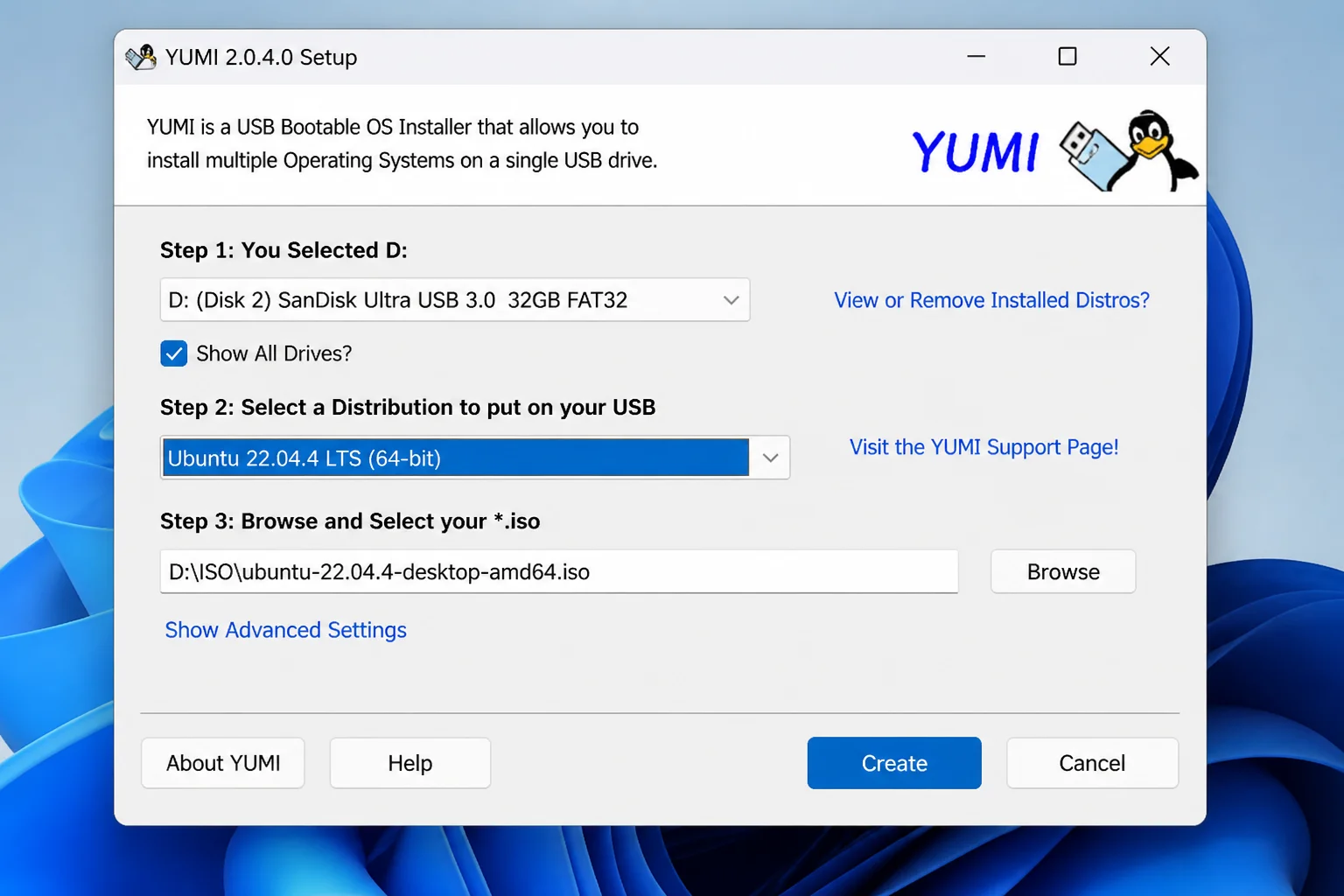Screen dimensions: 1344x896
Task: Click the ISO file path field
Action: (x=559, y=571)
